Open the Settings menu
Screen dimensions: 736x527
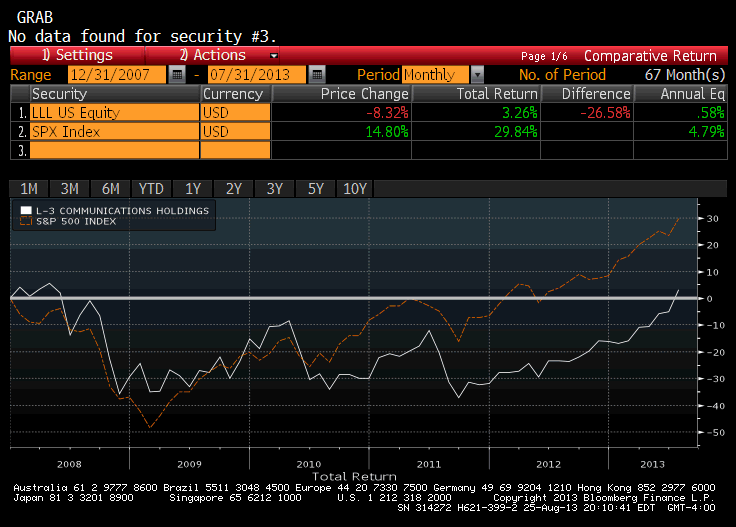[x=77, y=55]
